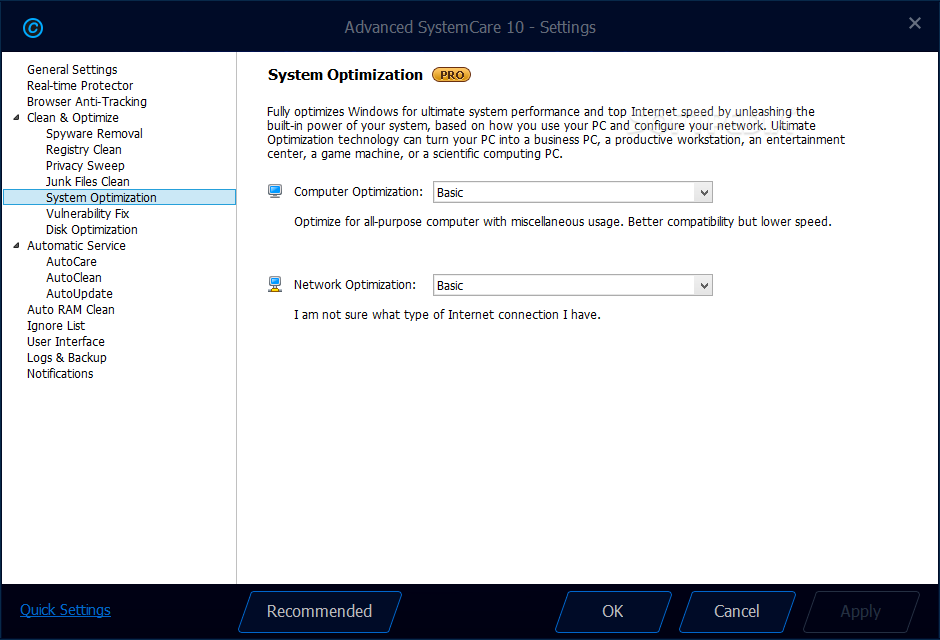The height and width of the screenshot is (640, 940).
Task: Select Automatic Service category
Action: [76, 246]
